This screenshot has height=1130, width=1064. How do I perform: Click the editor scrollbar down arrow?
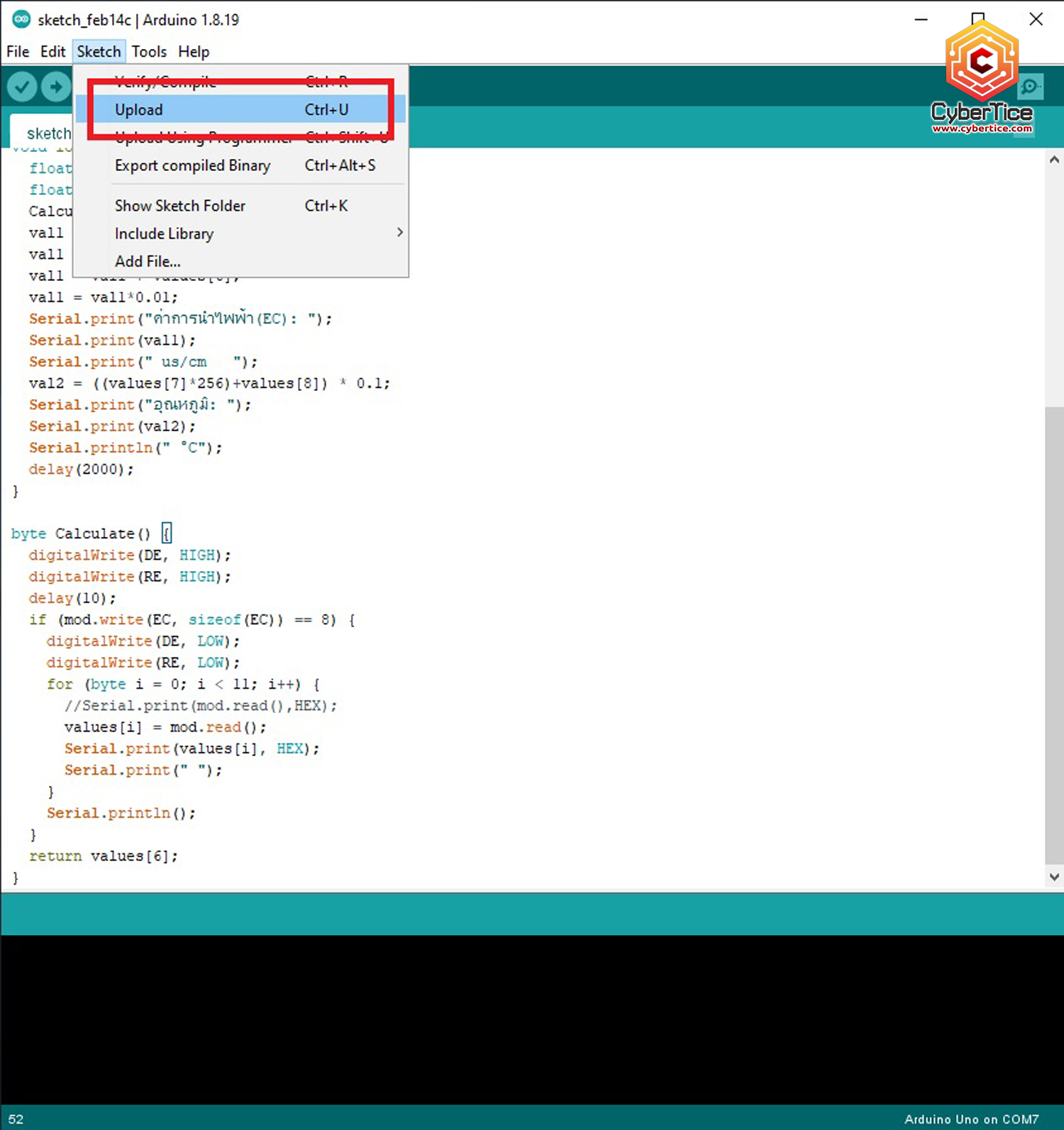(x=1054, y=877)
